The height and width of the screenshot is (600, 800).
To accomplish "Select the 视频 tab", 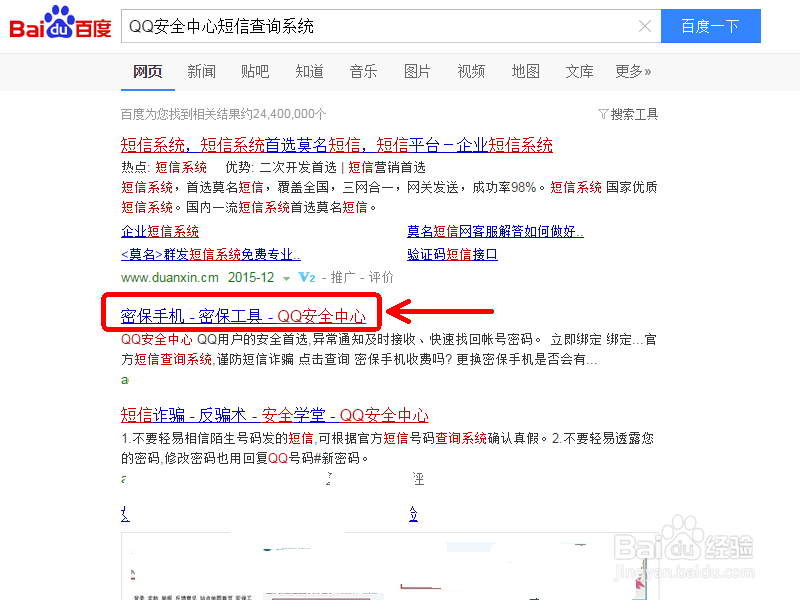I will click(x=470, y=71).
